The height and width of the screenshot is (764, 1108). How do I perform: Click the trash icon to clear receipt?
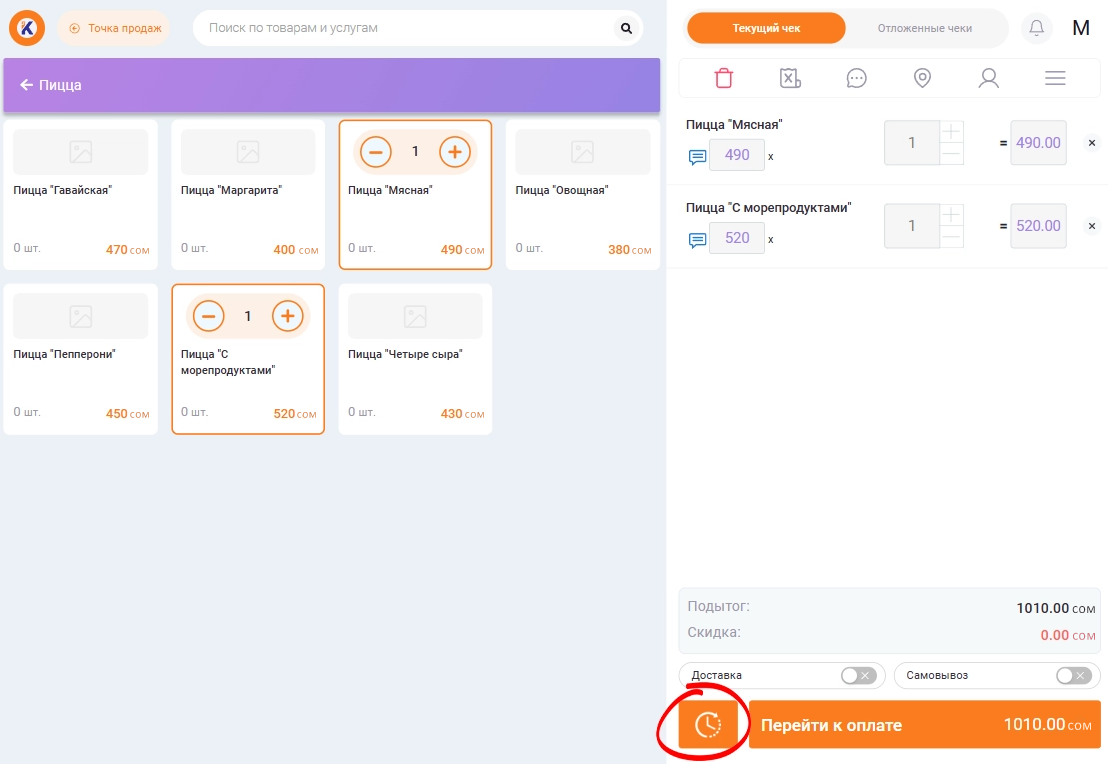[x=723, y=78]
